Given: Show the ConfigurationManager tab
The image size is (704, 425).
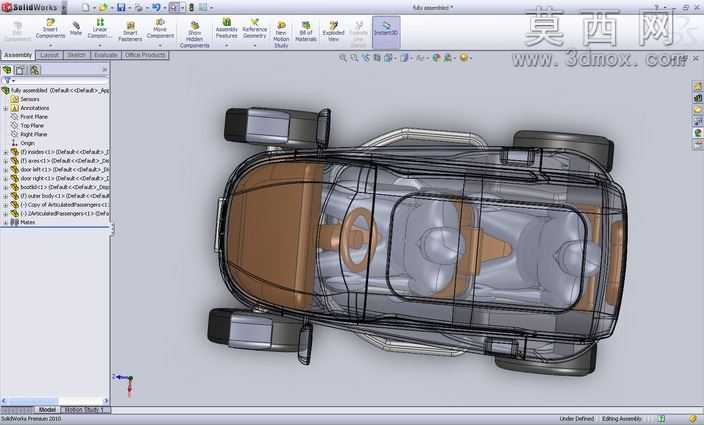Looking at the screenshot, I should (x=35, y=70).
